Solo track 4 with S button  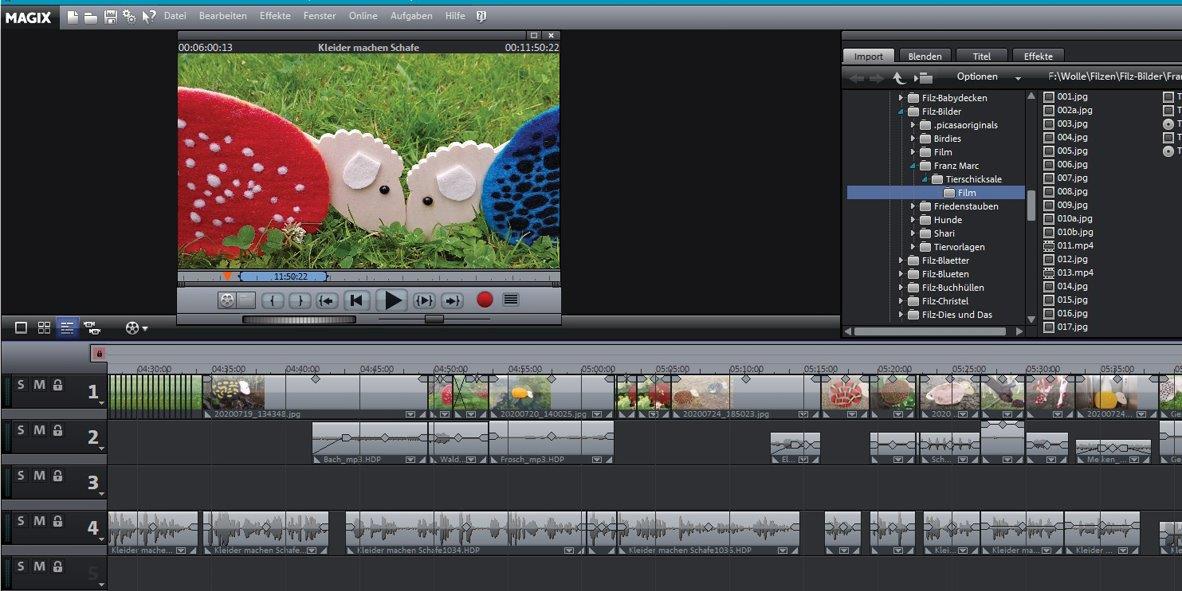[x=21, y=521]
